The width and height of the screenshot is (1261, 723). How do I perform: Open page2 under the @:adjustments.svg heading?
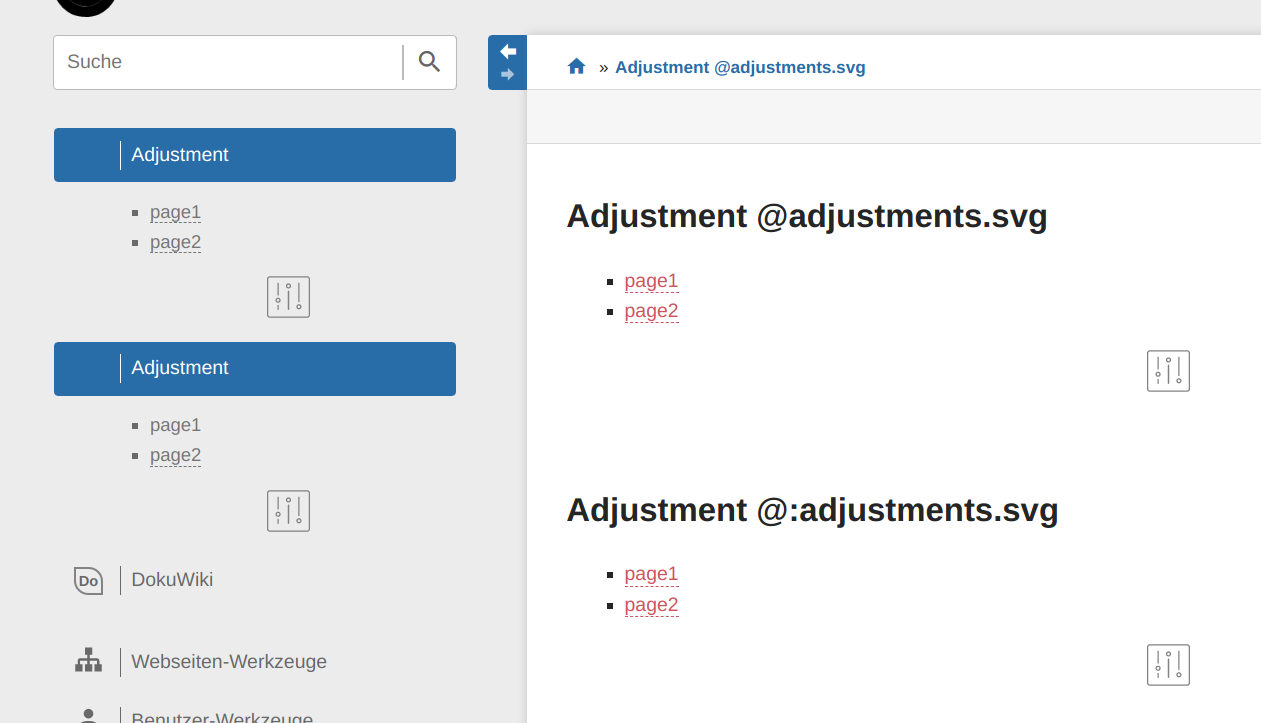pyautogui.click(x=651, y=604)
